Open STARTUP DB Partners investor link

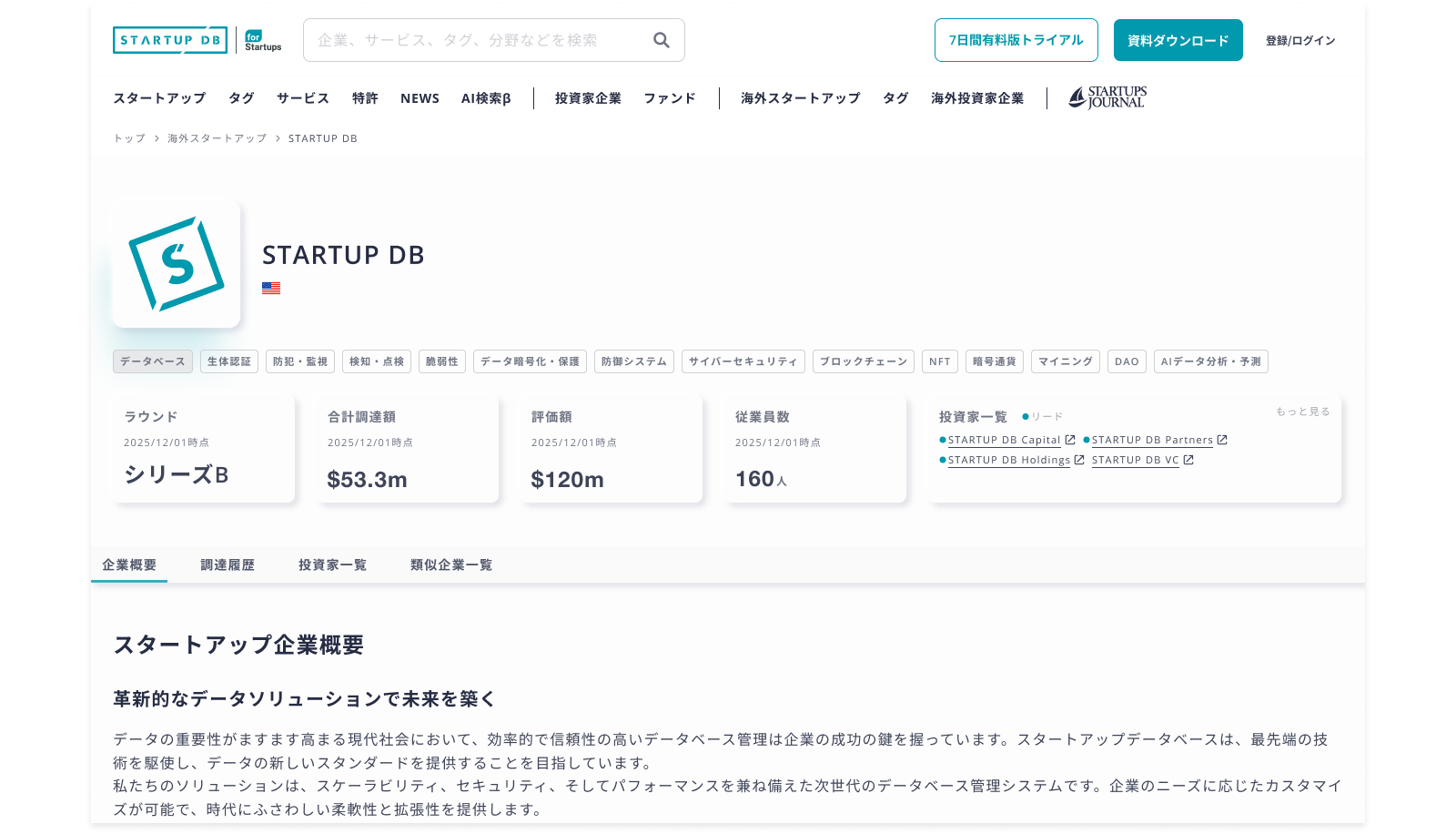pos(1152,440)
